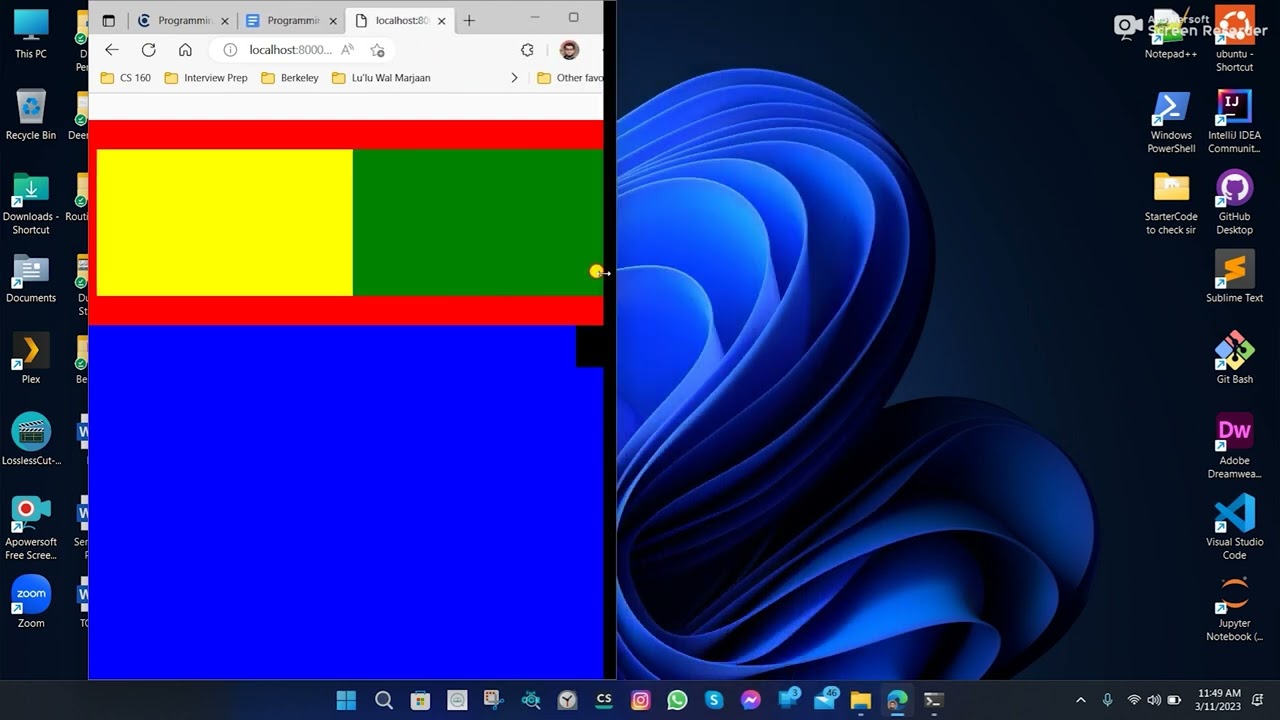Screen dimensions: 1280x720
Task: Select the This PC desktop icon
Action: (x=31, y=34)
